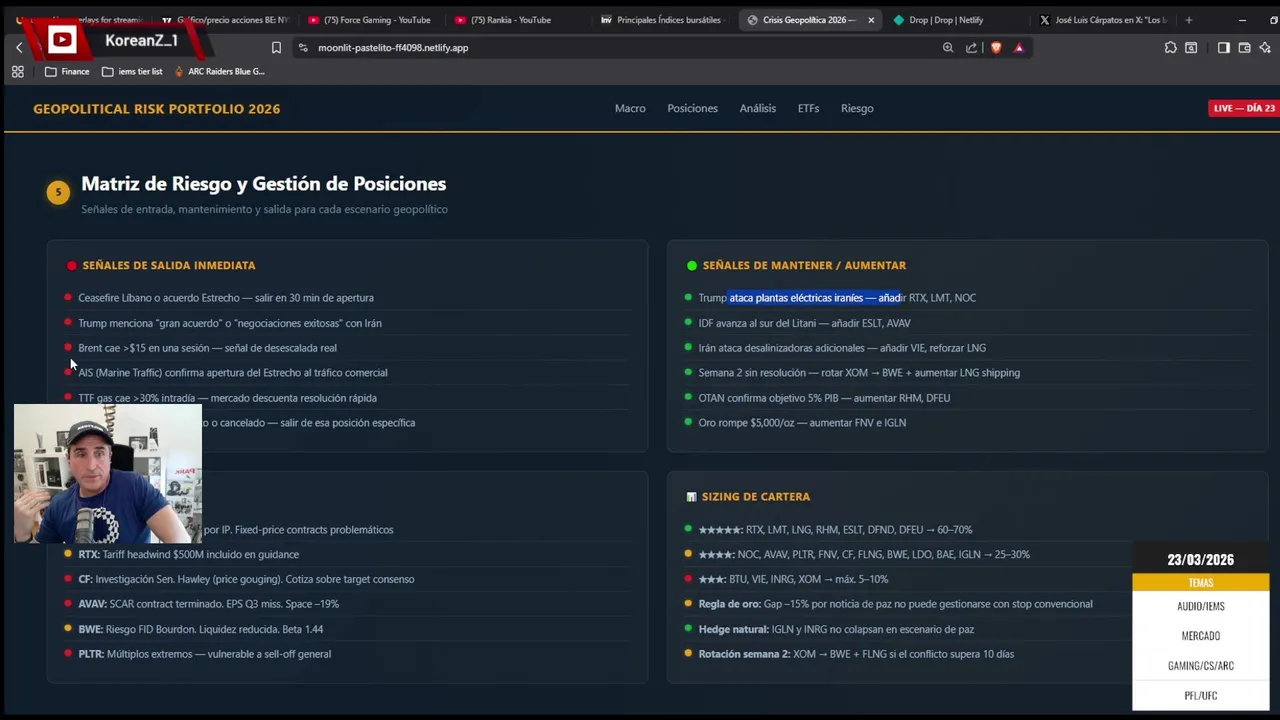Switch to José Luis Cárpatos X tab
Viewport: 1280px width, 720px height.
point(1103,20)
